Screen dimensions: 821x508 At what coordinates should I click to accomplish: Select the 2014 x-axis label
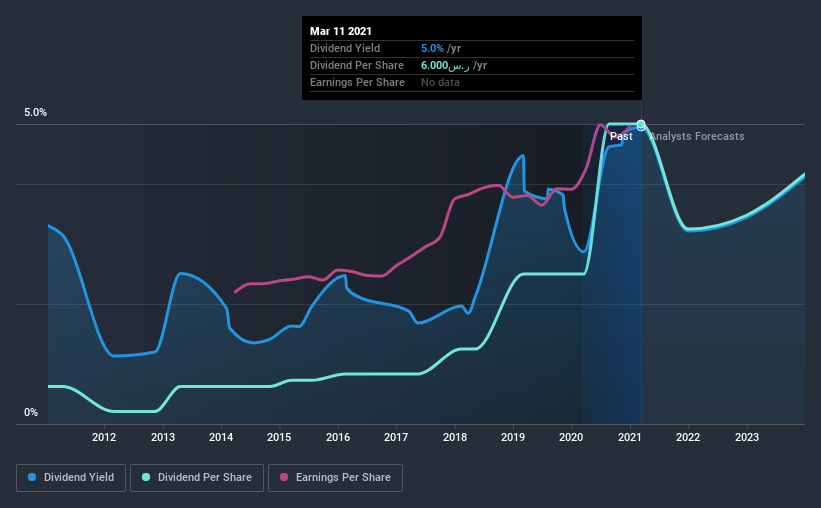click(x=221, y=437)
